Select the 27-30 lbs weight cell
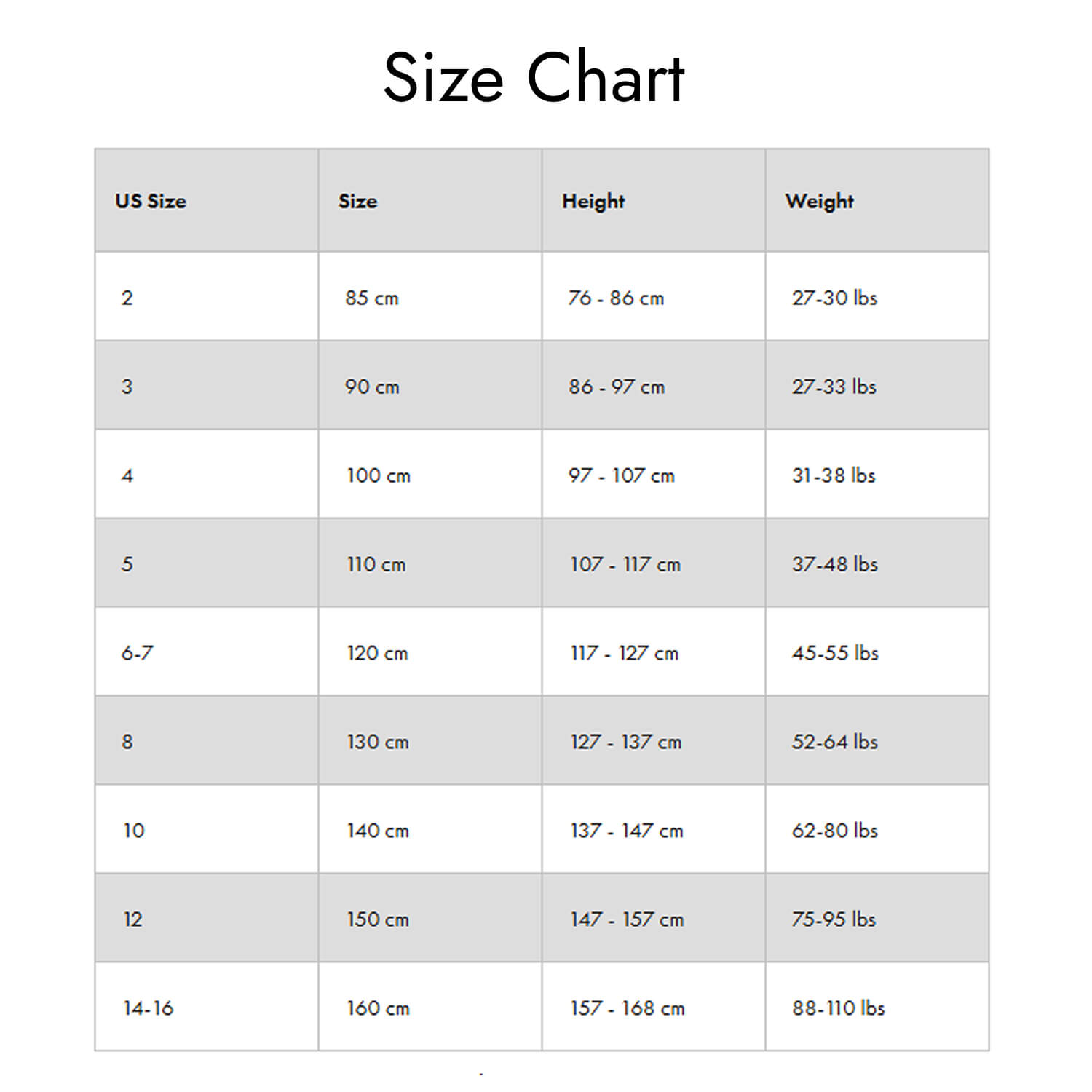The width and height of the screenshot is (1092, 1092). 877,297
